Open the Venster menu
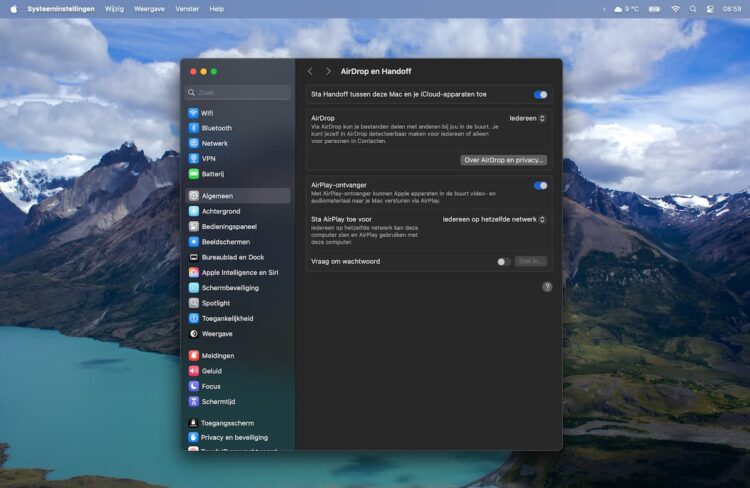 pyautogui.click(x=187, y=8)
